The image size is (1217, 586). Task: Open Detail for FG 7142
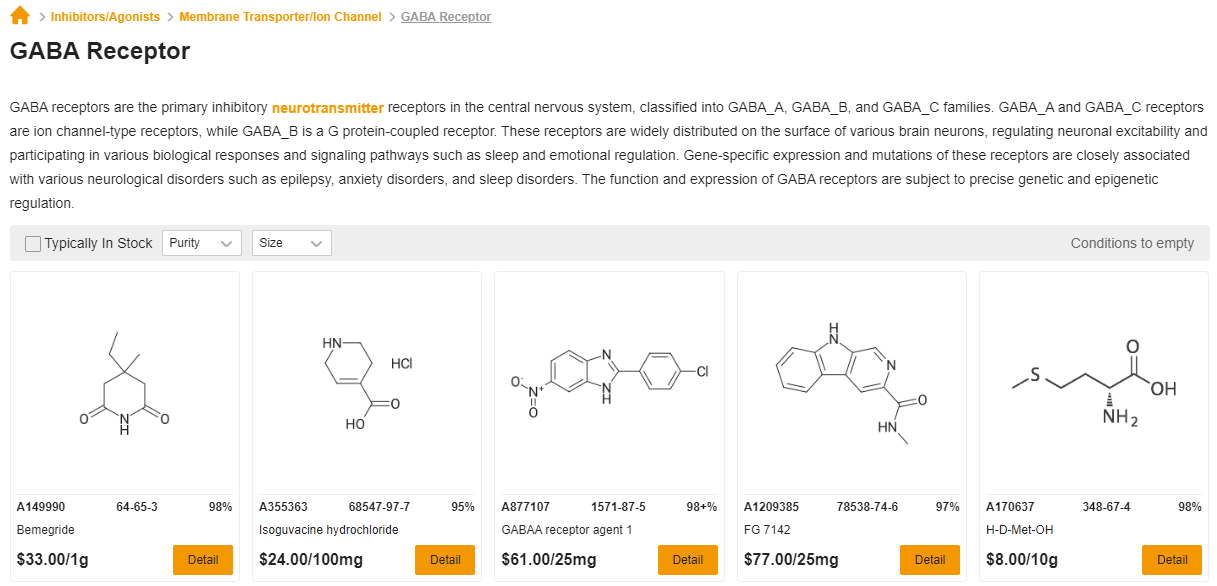click(930, 560)
